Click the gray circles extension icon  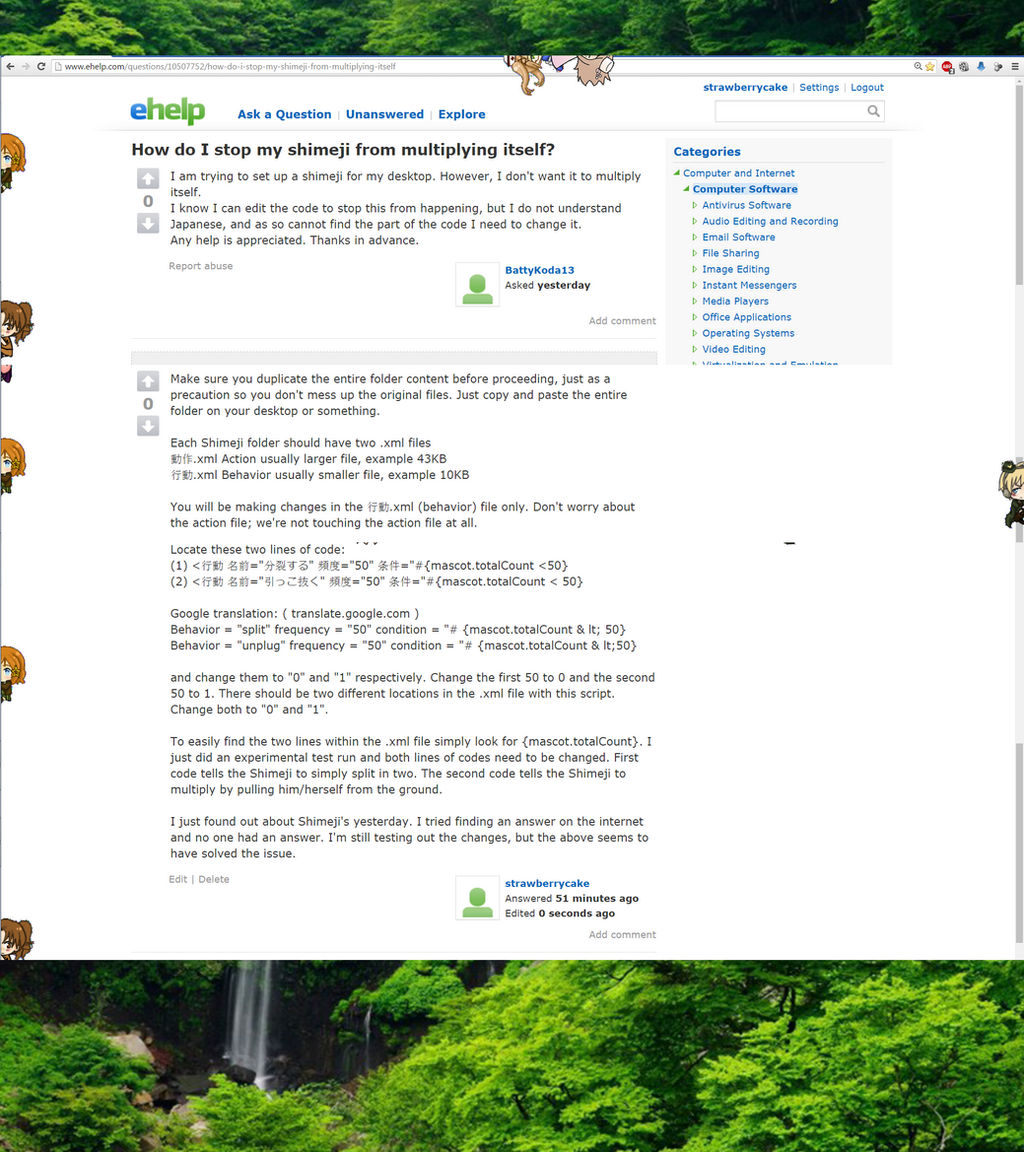click(998, 66)
